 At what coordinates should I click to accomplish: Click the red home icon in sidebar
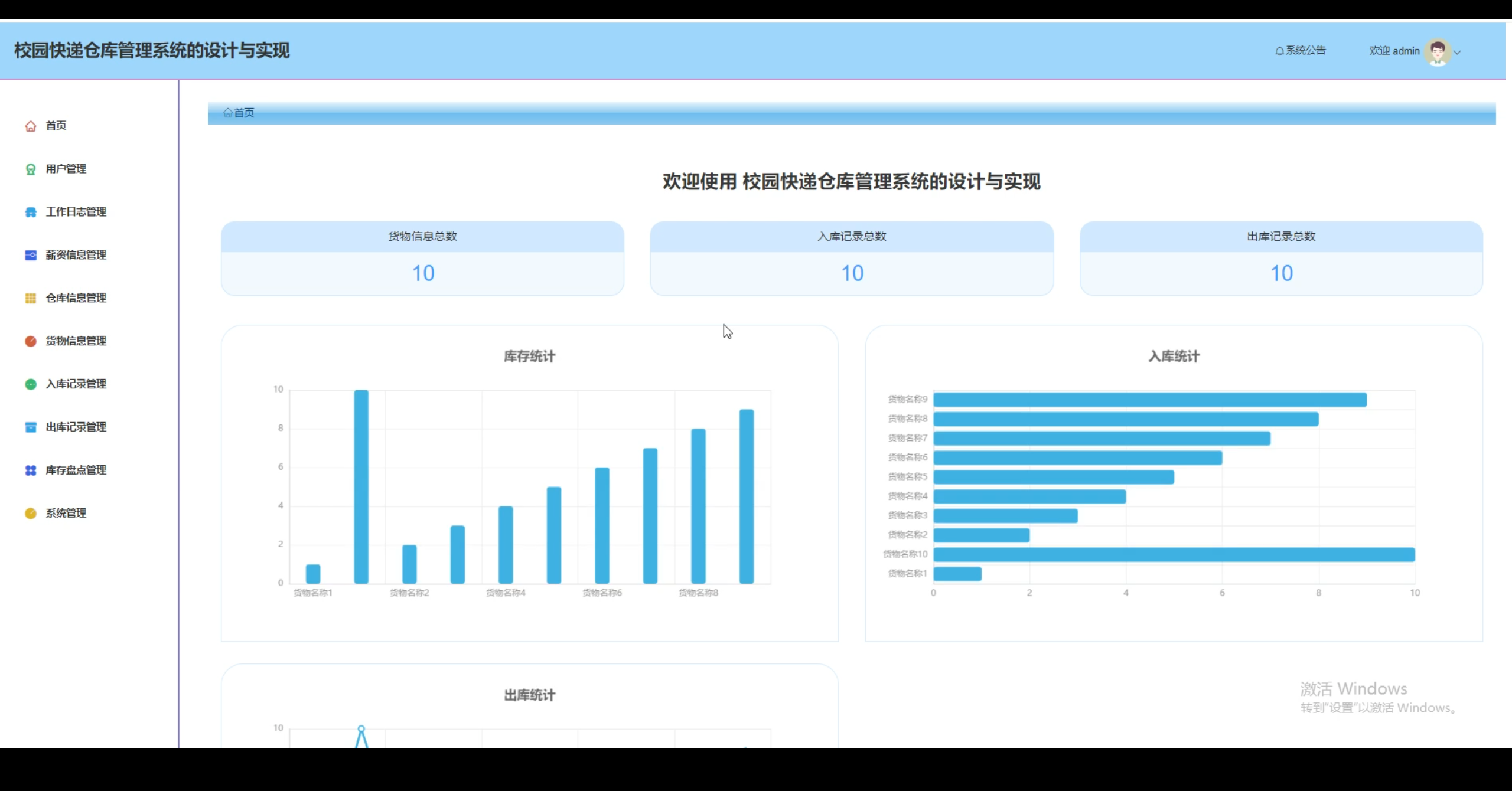tap(31, 126)
